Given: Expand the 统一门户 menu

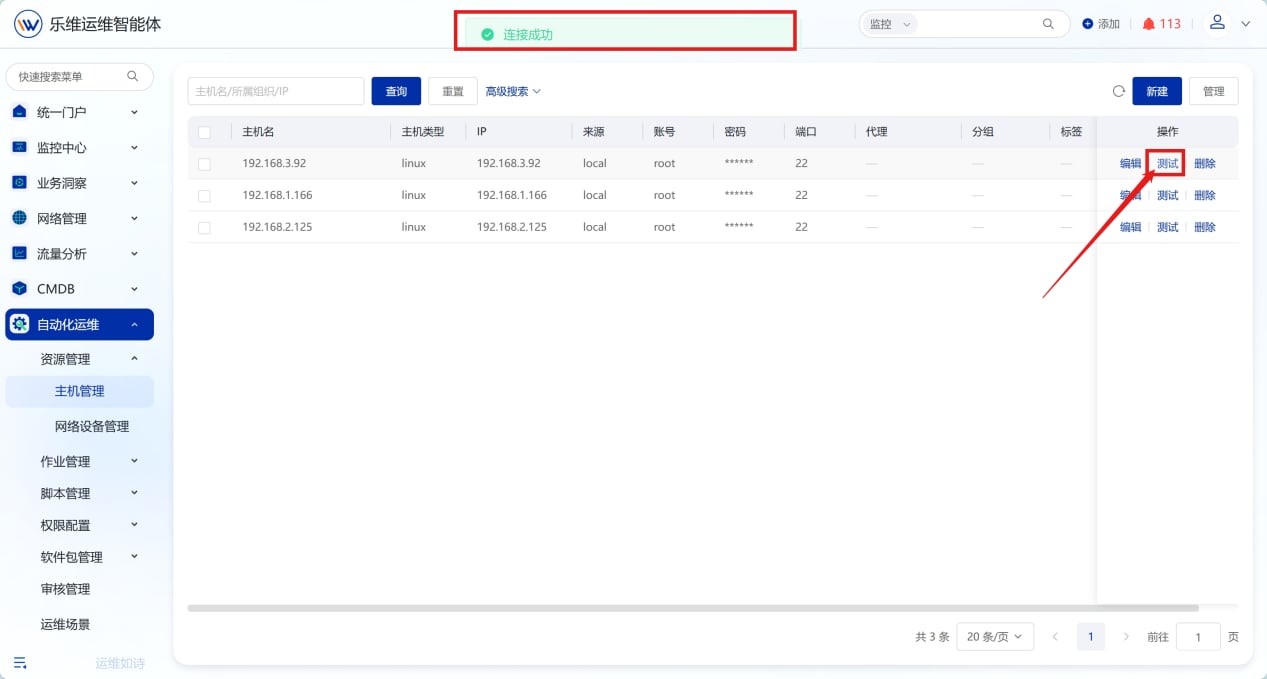Looking at the screenshot, I should point(135,112).
